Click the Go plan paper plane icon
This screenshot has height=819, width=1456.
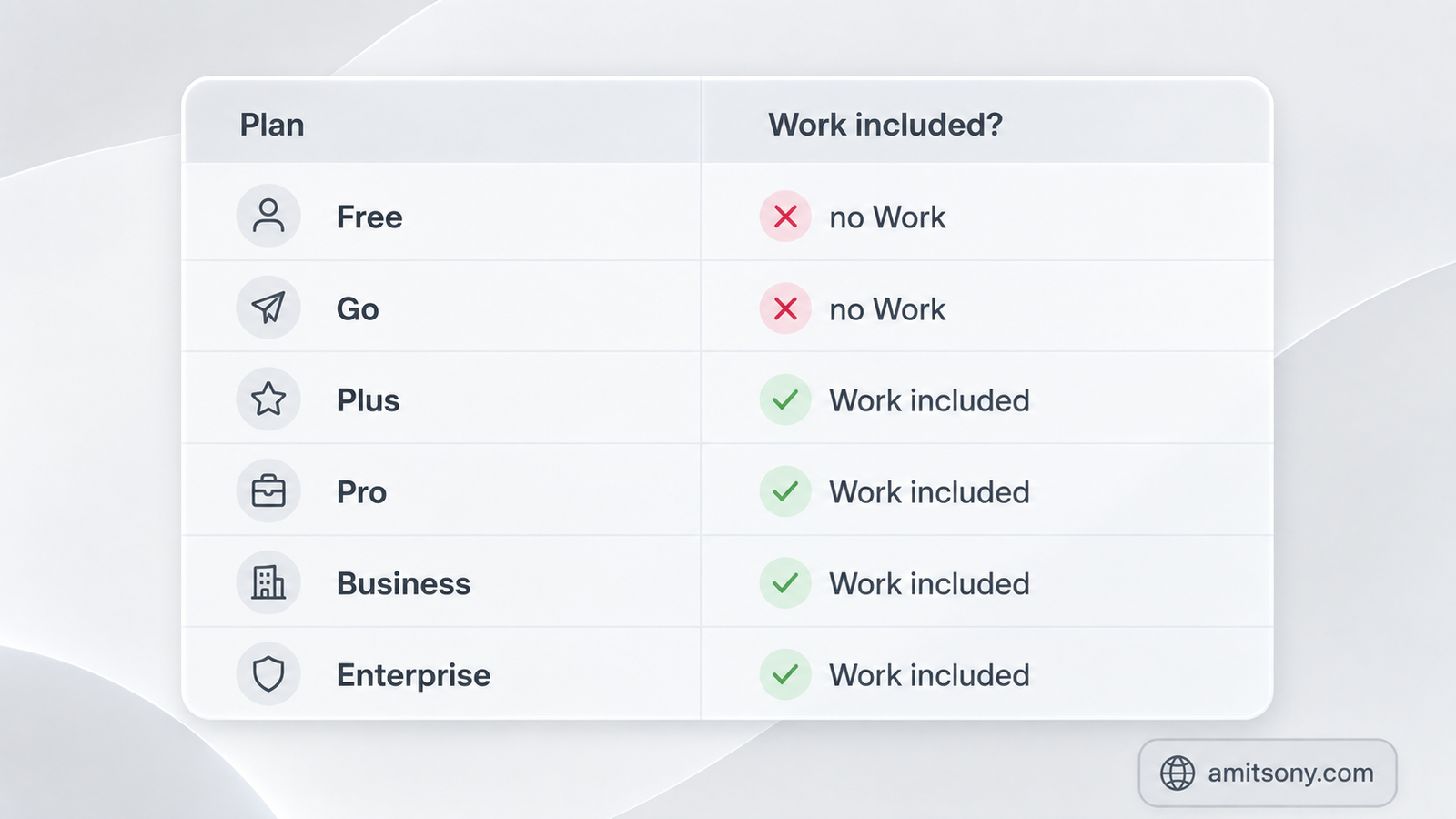[268, 308]
